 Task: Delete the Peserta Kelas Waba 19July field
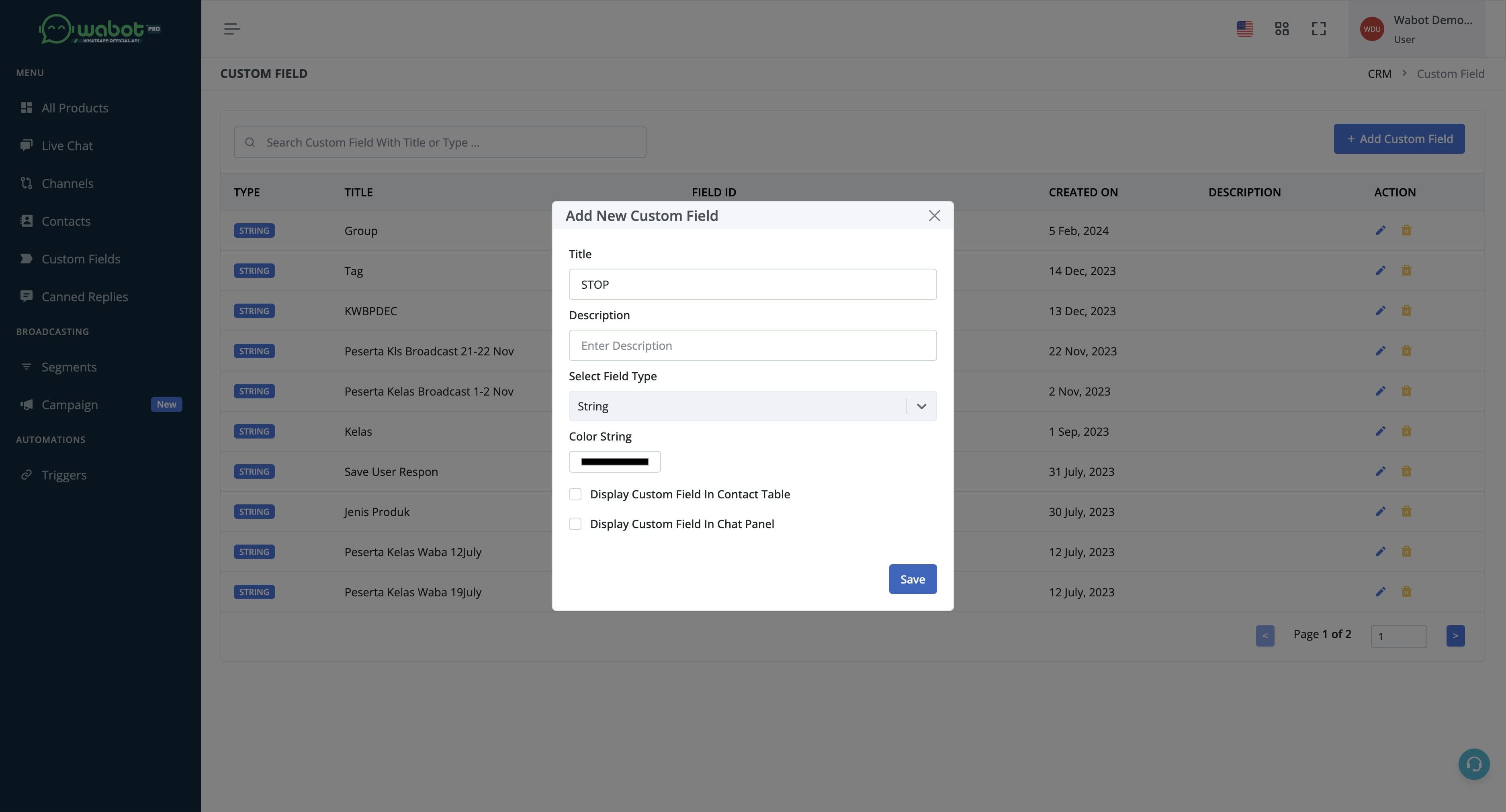1406,592
